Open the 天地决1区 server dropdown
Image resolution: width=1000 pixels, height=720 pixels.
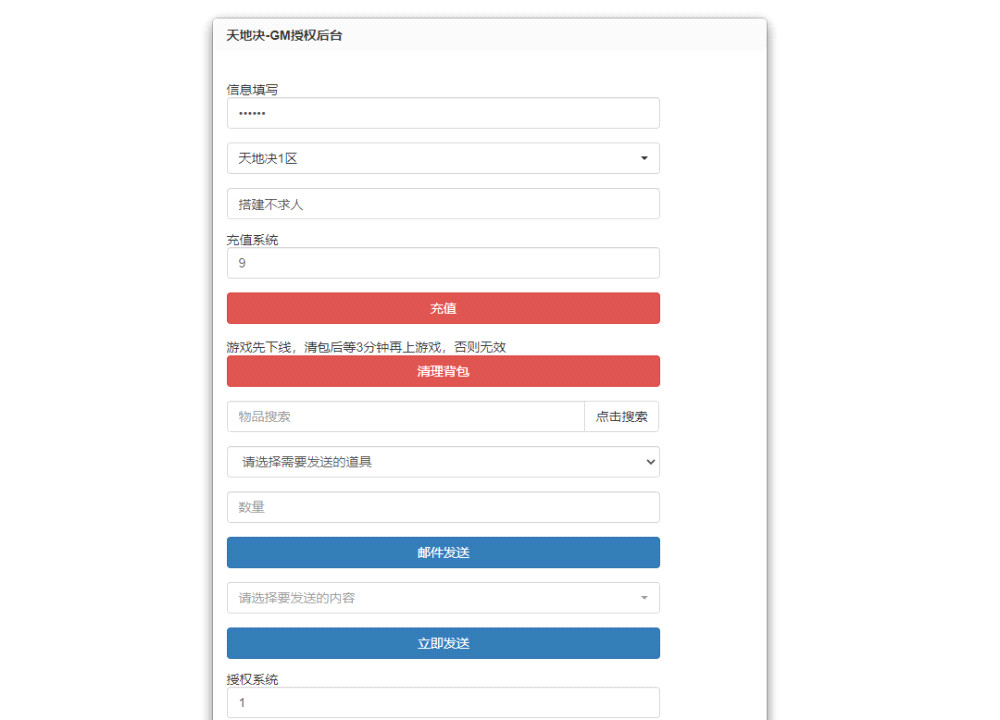pyautogui.click(x=443, y=158)
